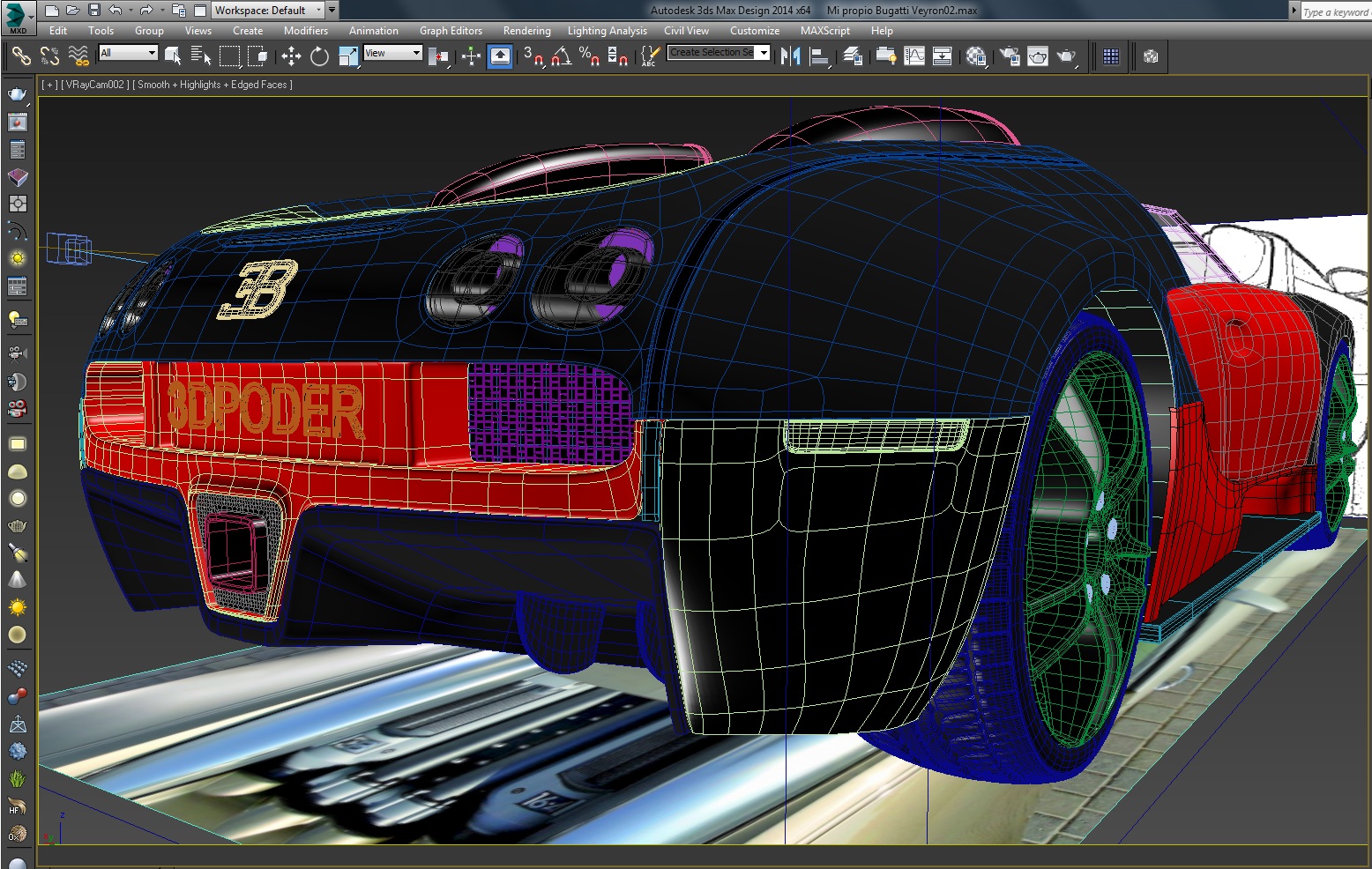
Task: Open the Schematic View
Action: [942, 56]
